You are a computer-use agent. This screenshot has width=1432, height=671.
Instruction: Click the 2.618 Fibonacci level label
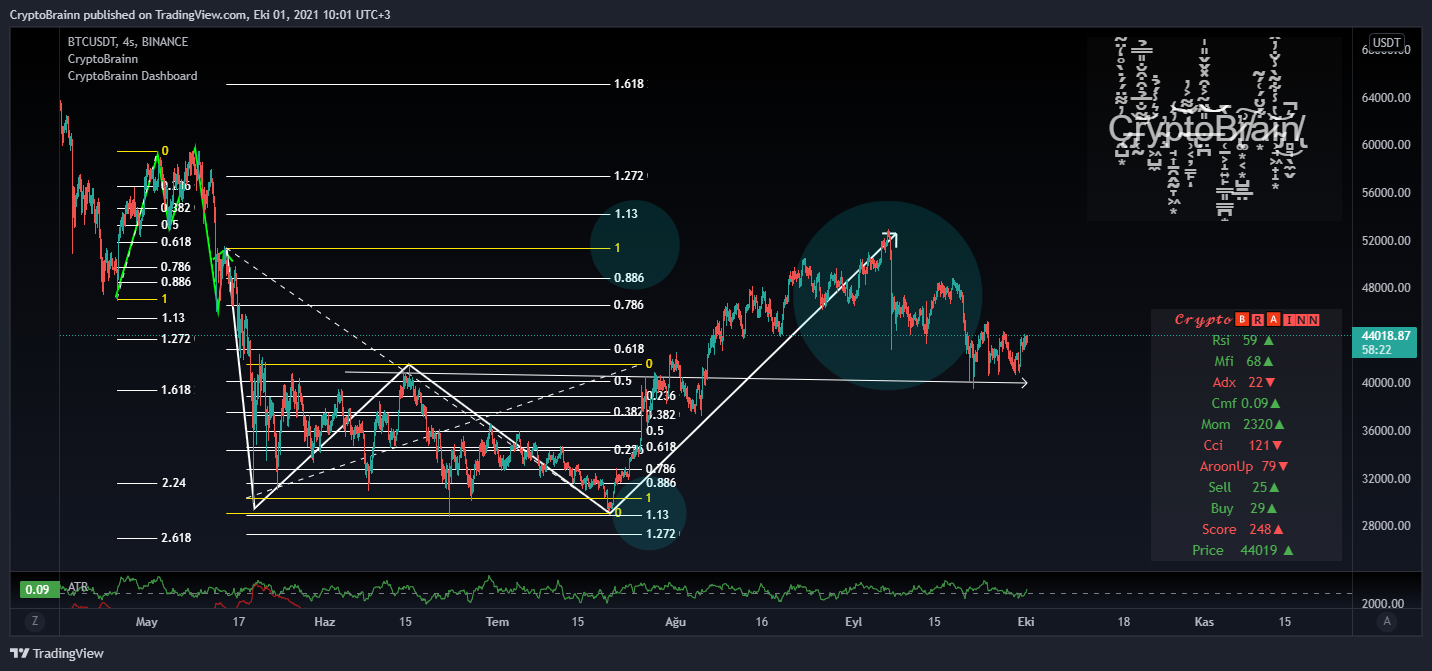[x=176, y=538]
